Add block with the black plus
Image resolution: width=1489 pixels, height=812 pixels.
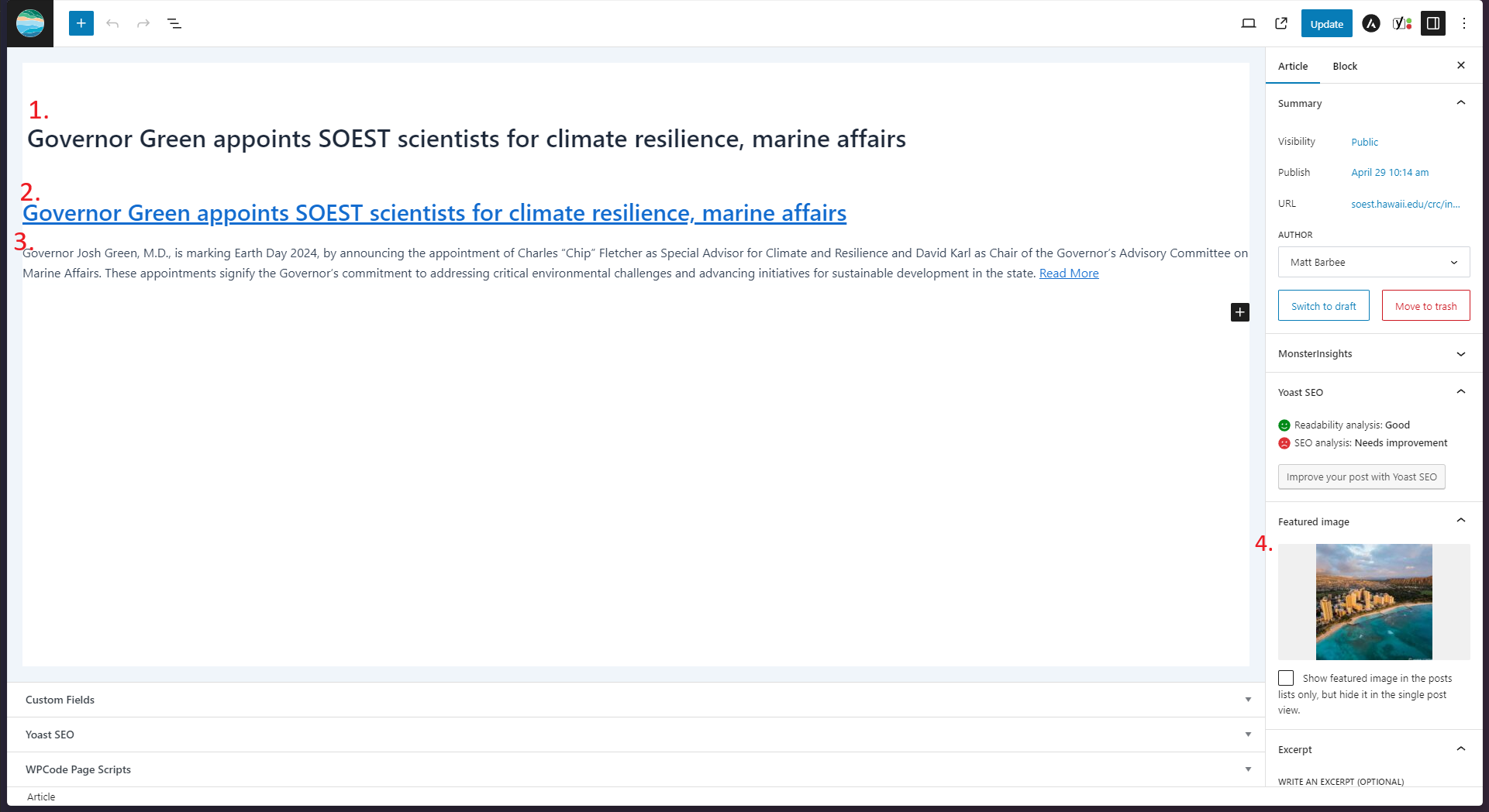(x=1240, y=312)
